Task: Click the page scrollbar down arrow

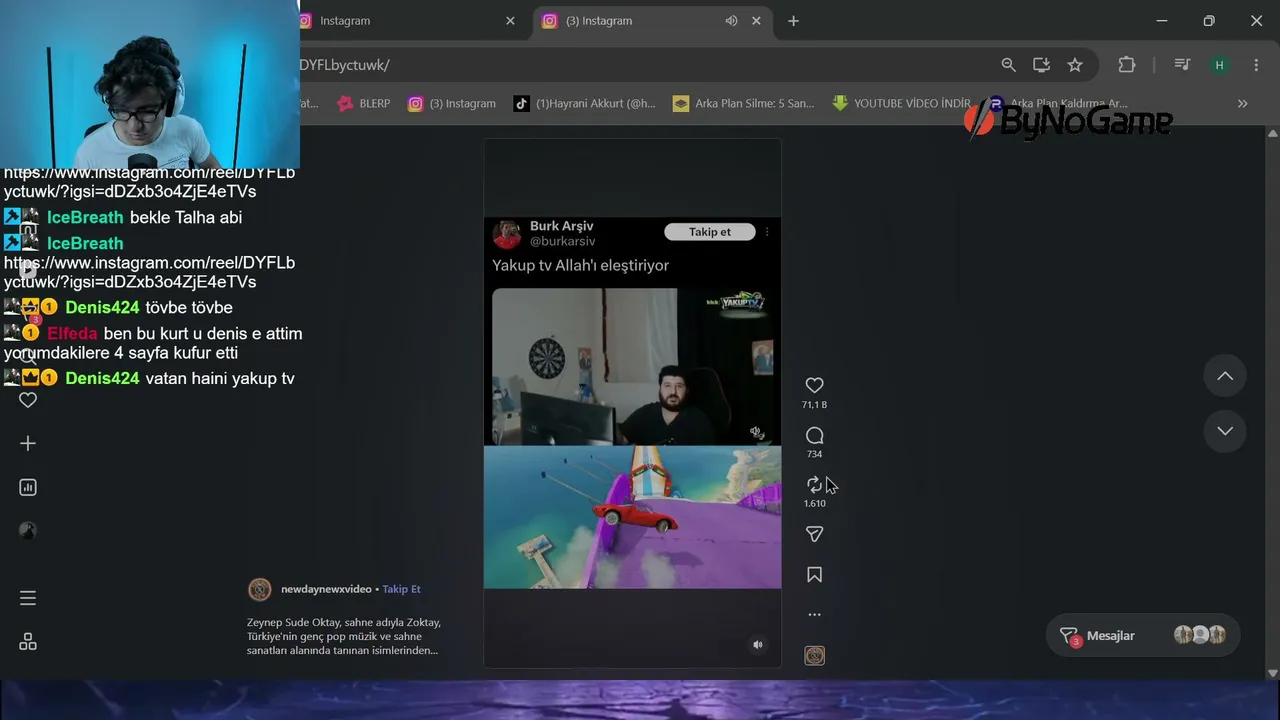Action: [x=1272, y=673]
